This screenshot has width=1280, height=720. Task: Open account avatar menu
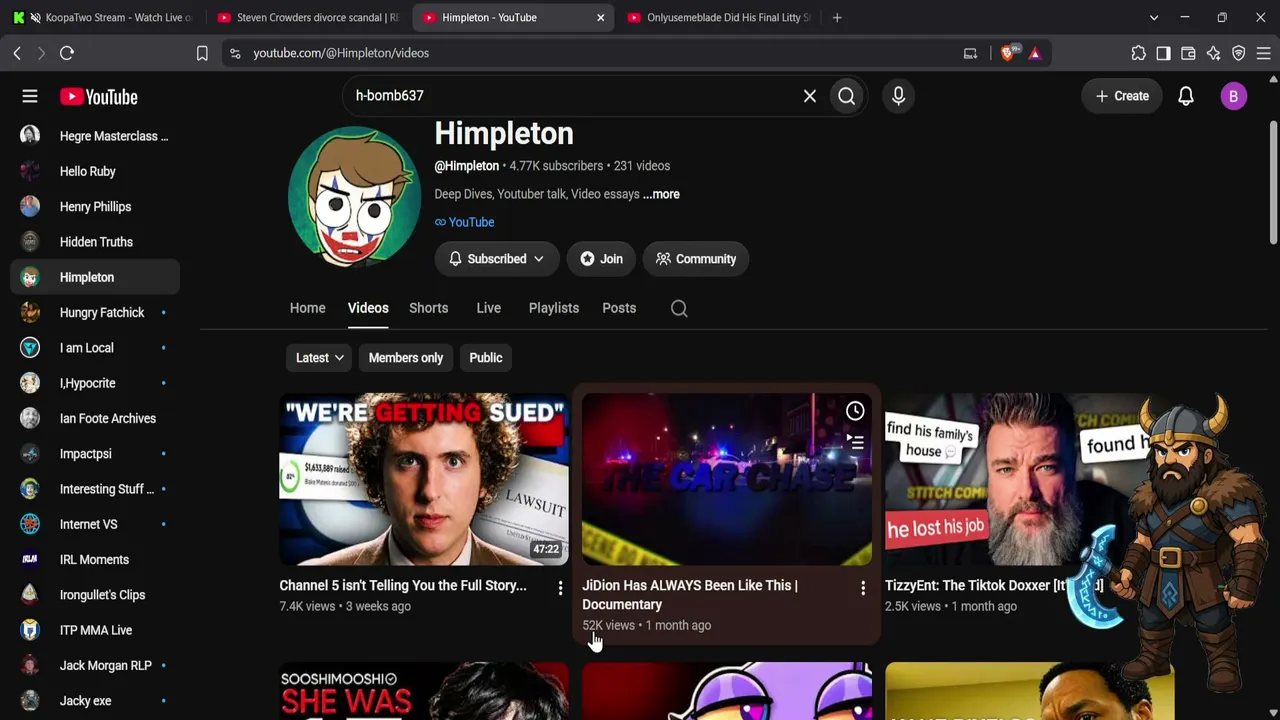1233,96
